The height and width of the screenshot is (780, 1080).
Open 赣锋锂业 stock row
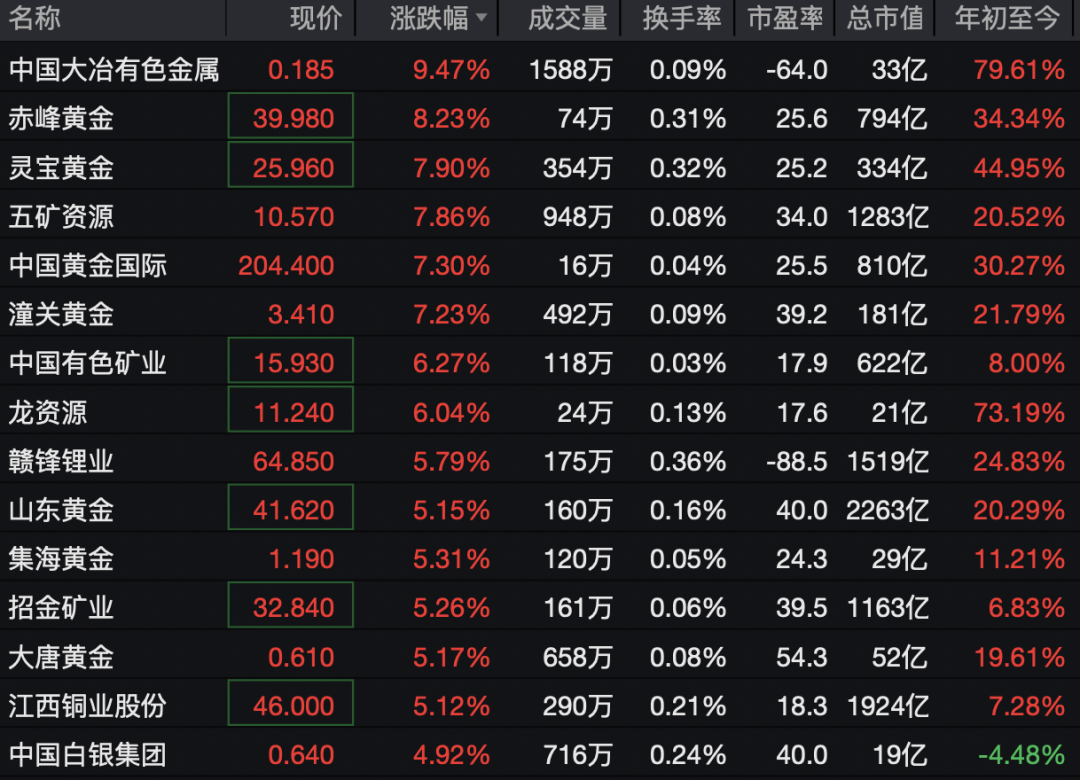62,461
